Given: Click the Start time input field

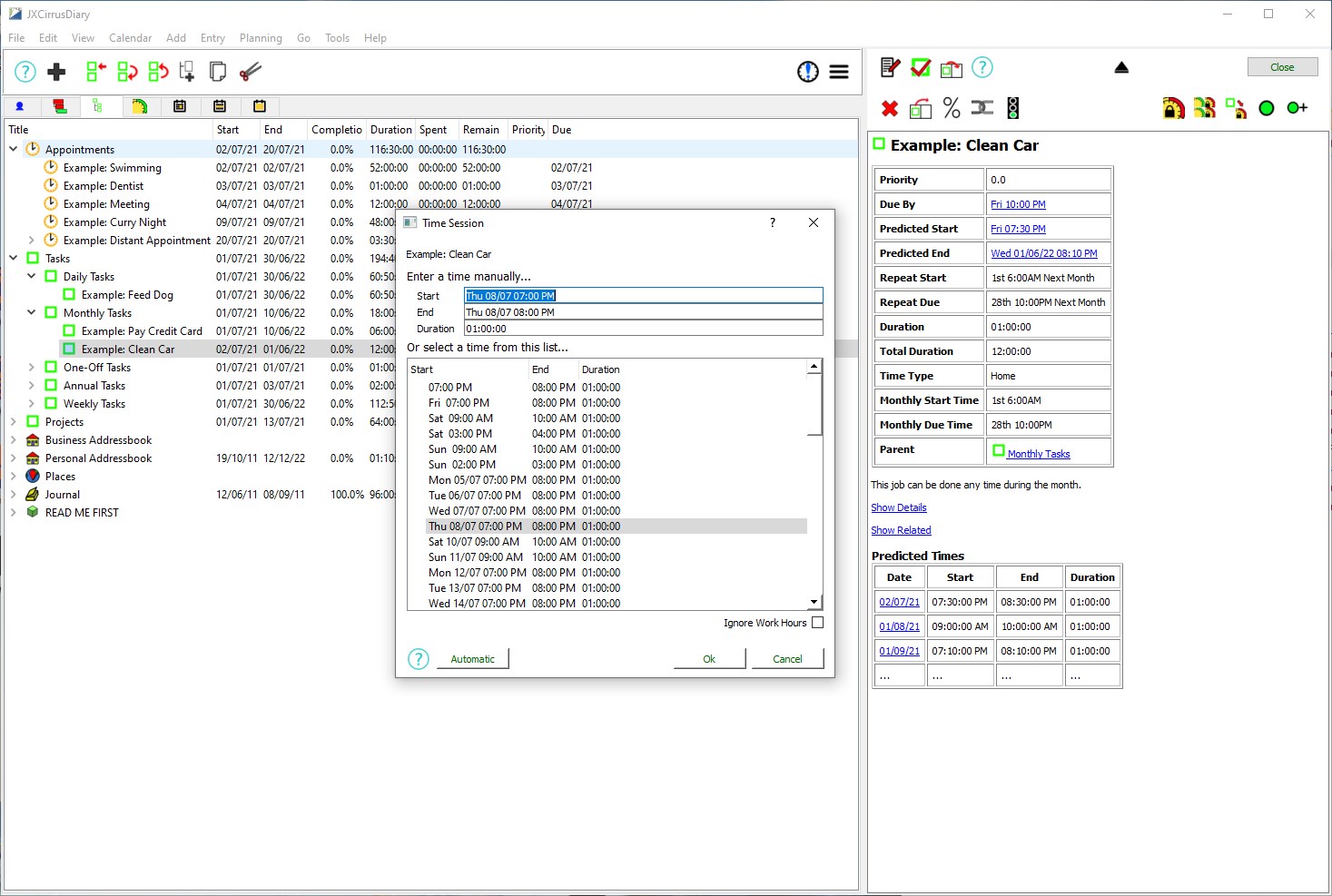Looking at the screenshot, I should coord(642,296).
